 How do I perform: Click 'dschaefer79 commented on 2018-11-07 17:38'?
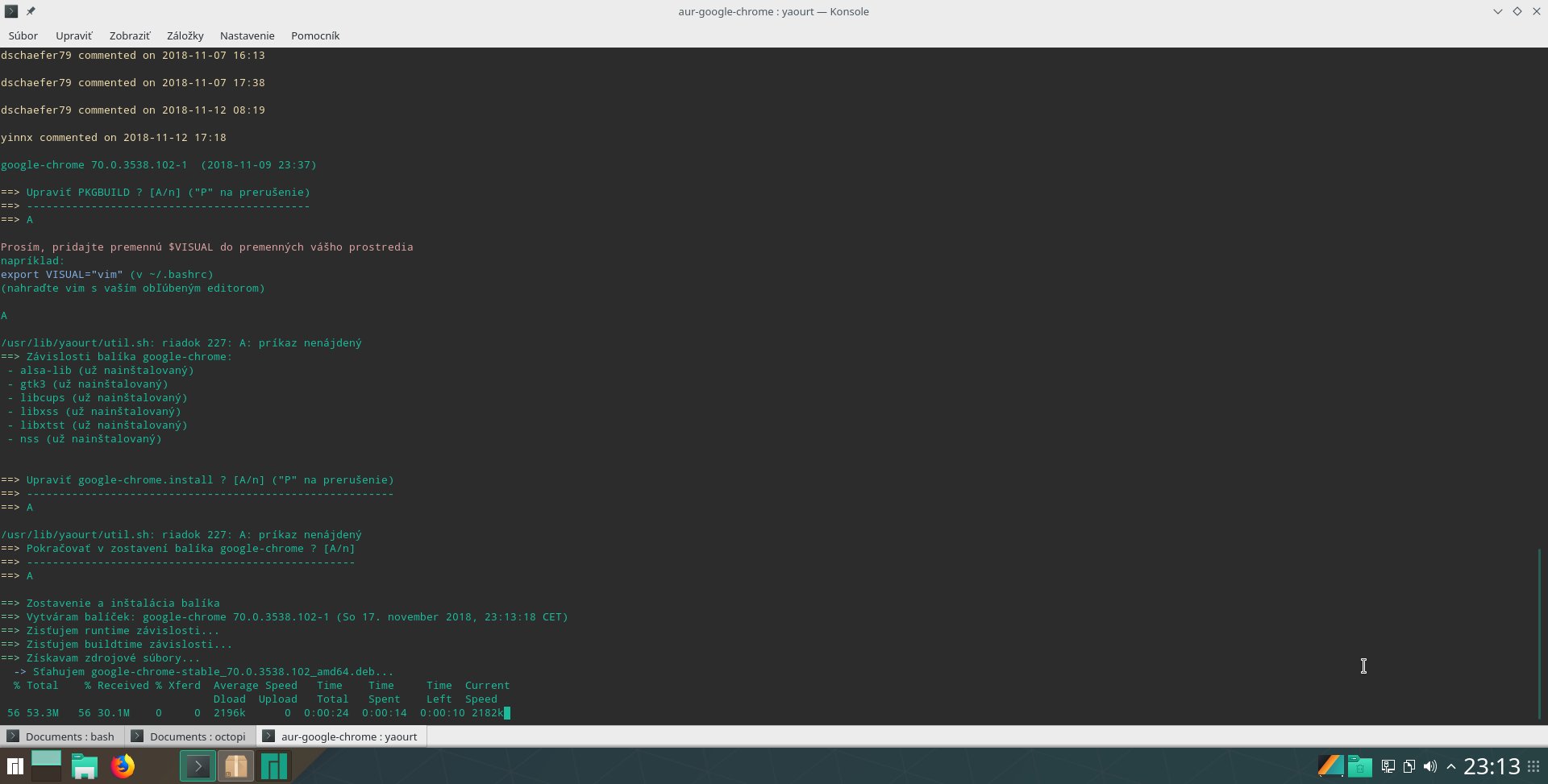133,82
